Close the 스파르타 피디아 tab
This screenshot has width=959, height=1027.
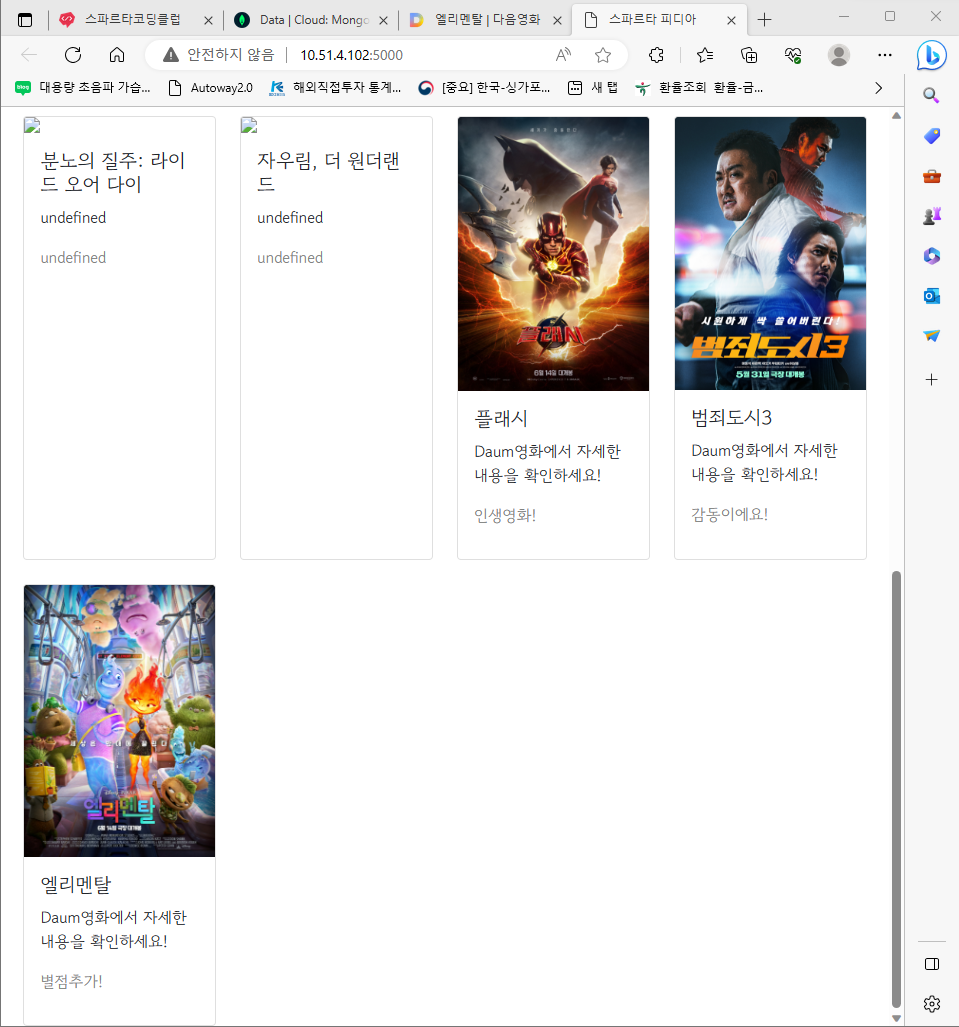coord(731,20)
